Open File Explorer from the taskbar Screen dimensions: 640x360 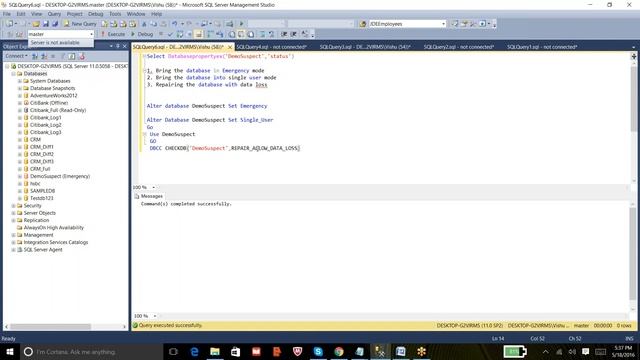(x=215, y=351)
